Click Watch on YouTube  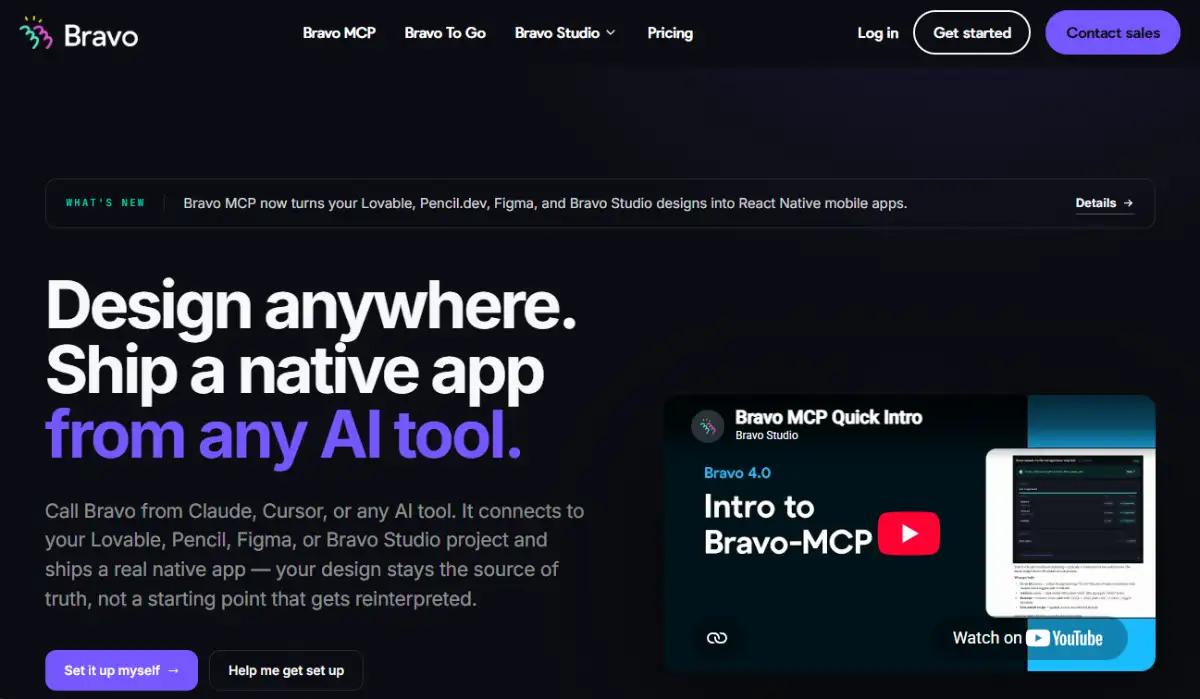coord(1030,638)
